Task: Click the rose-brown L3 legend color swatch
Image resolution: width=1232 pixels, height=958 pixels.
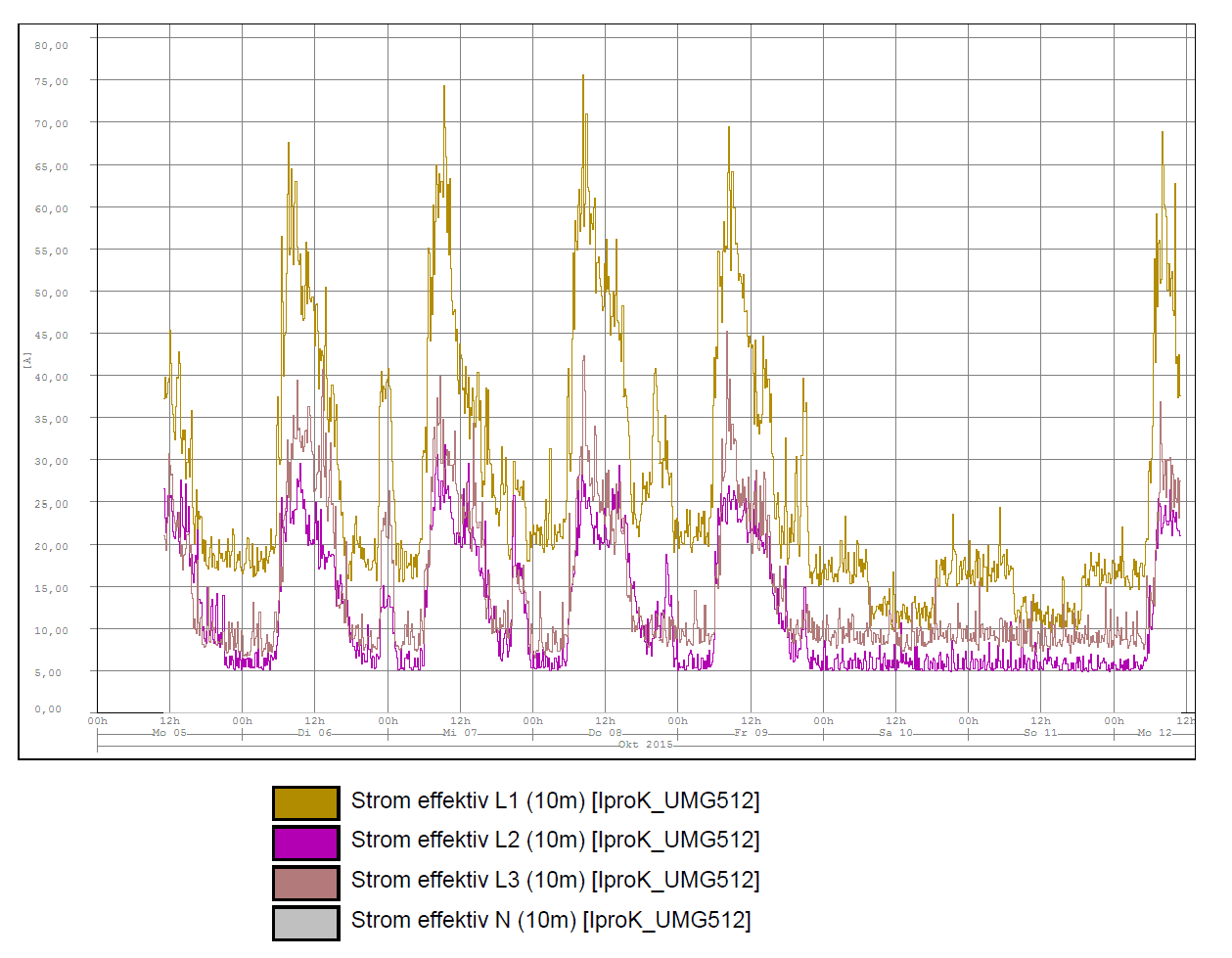Action: [305, 883]
